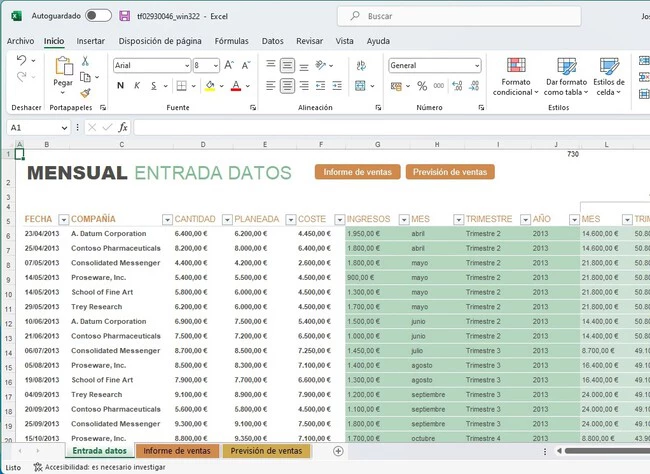Toggle bold formatting (N)

(x=120, y=86)
